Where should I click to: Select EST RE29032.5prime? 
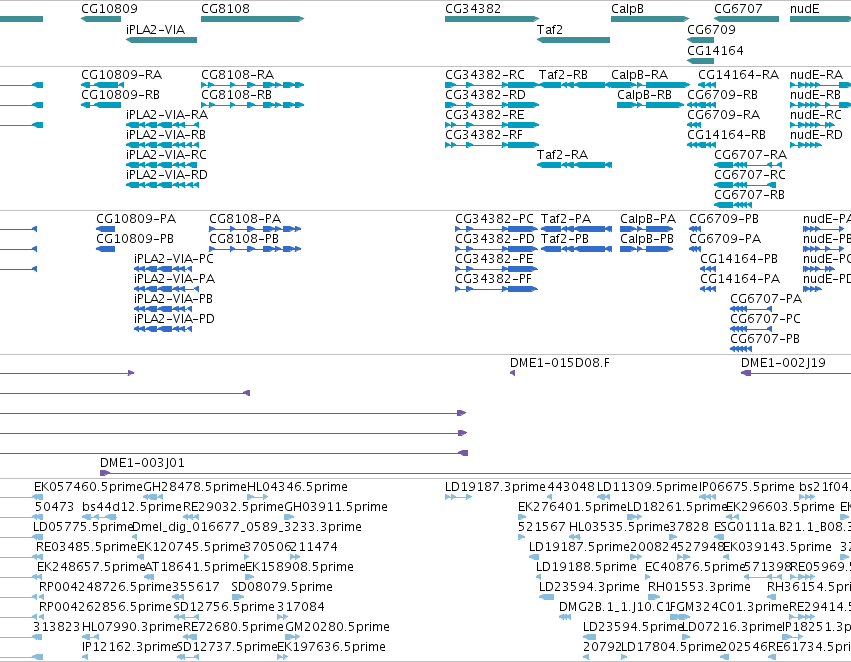click(x=234, y=507)
